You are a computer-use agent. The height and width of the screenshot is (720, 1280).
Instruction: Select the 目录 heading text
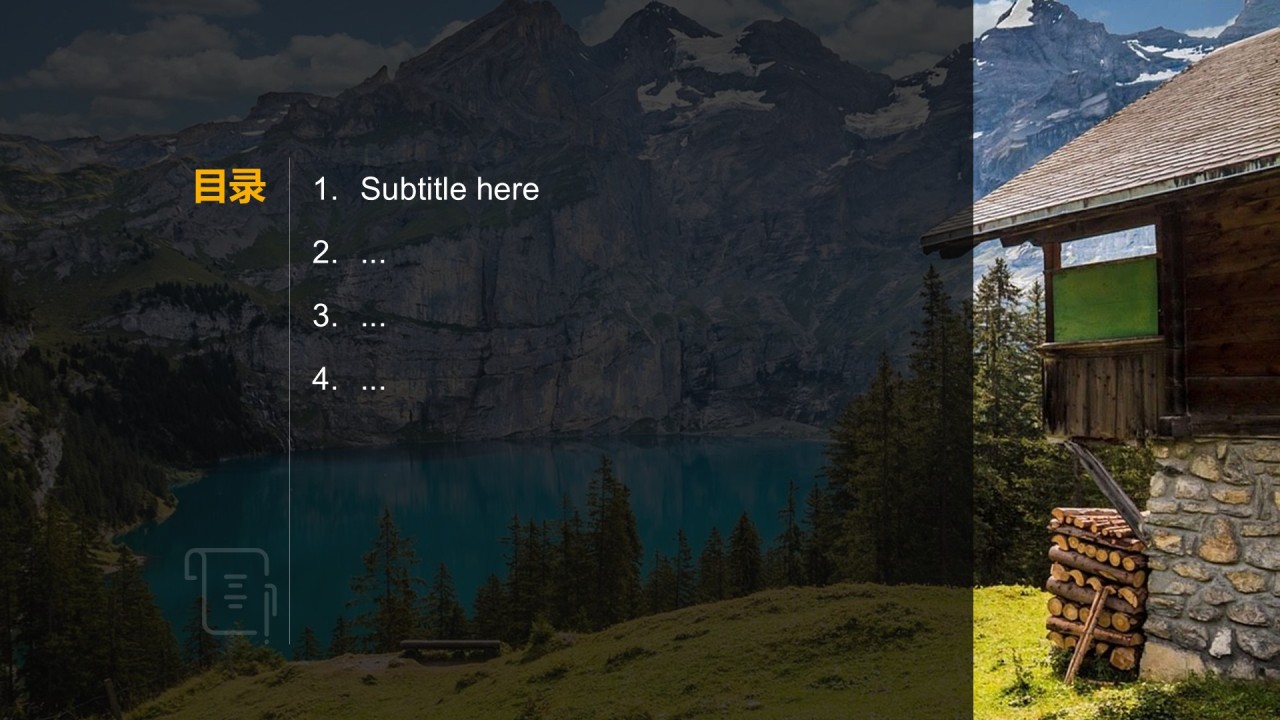[229, 188]
